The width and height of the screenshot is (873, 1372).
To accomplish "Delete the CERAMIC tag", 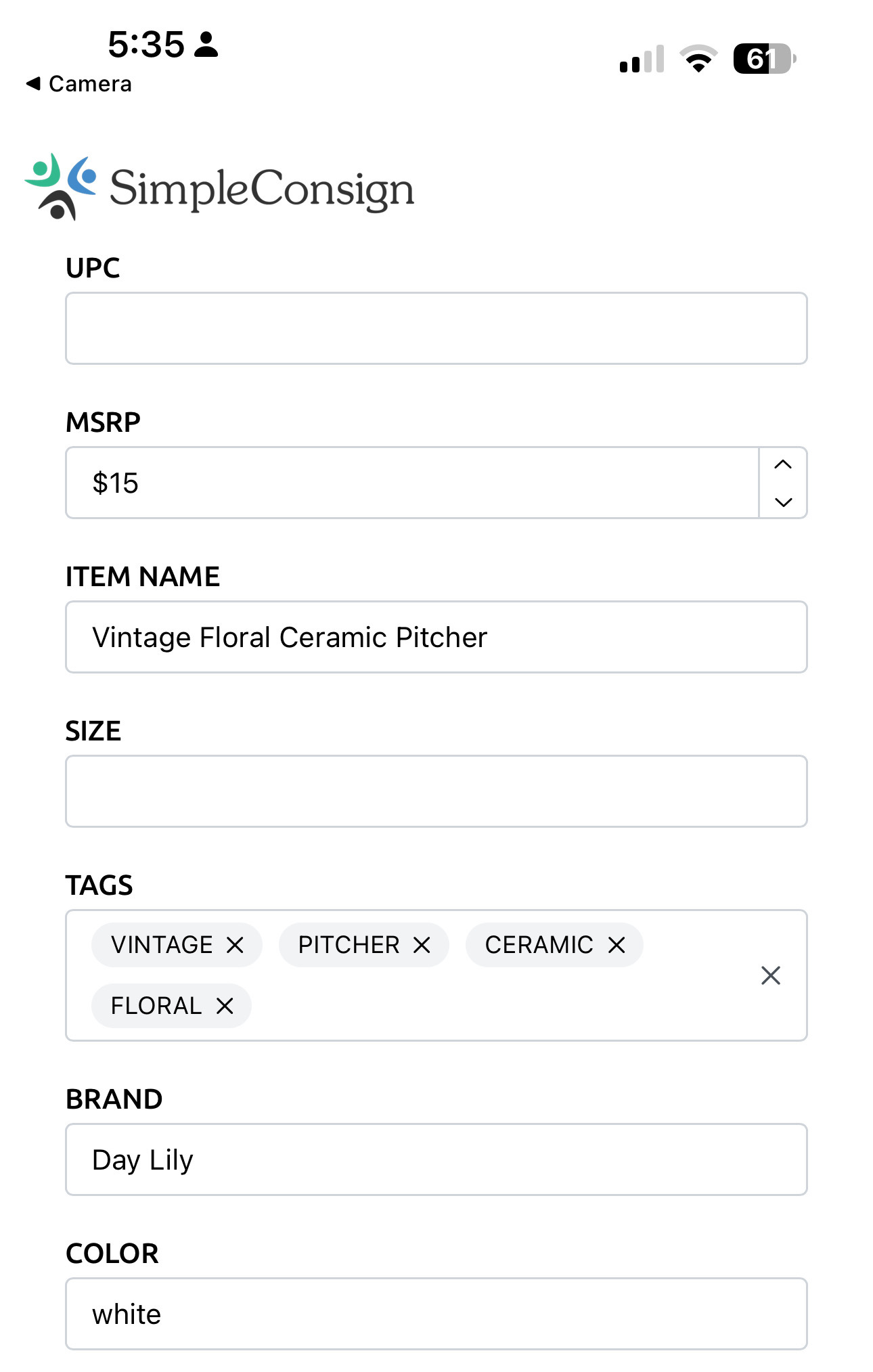I will click(x=617, y=945).
